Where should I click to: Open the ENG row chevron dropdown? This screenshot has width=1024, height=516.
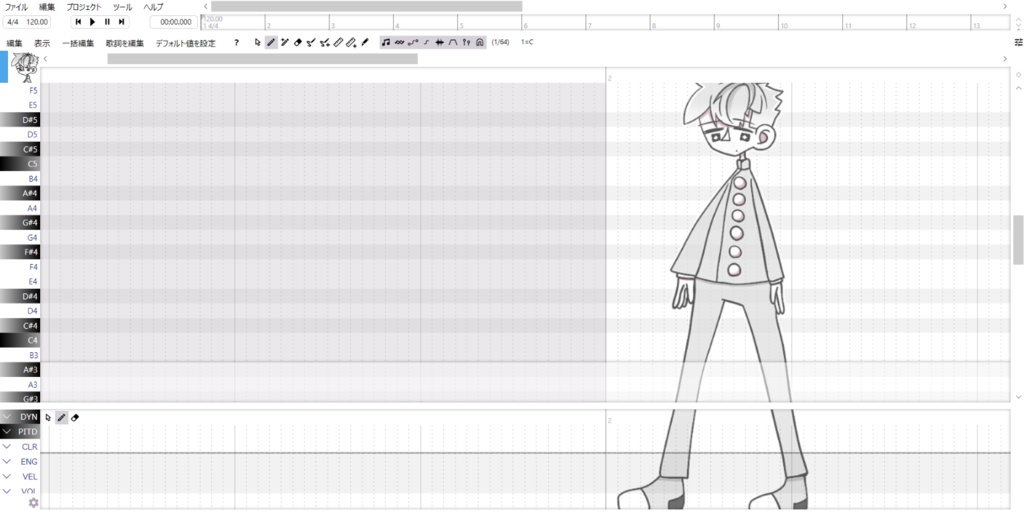click(x=7, y=462)
